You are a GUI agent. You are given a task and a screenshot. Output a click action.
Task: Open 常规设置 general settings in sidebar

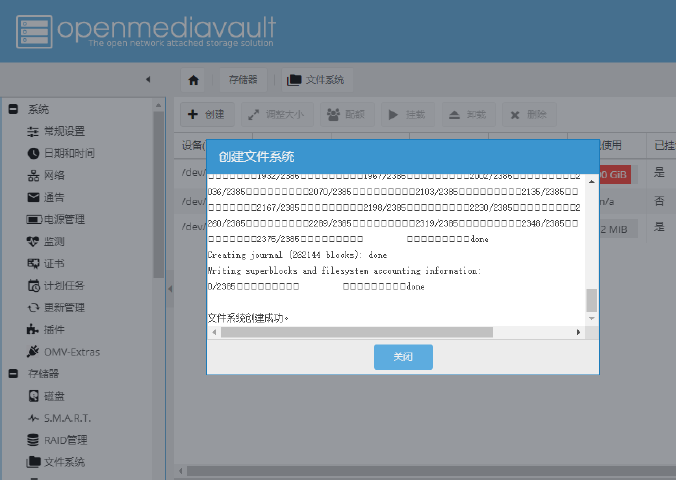63,131
